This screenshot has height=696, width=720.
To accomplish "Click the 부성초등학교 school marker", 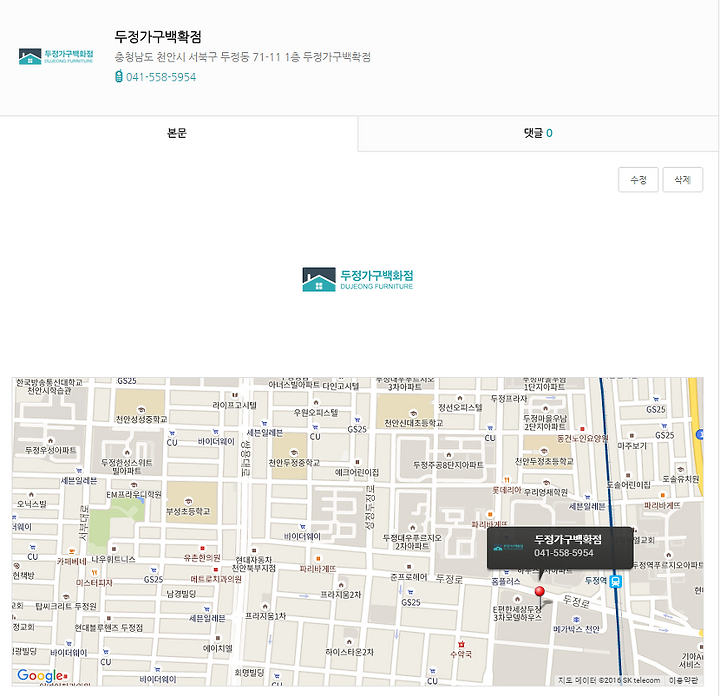I will [x=188, y=501].
